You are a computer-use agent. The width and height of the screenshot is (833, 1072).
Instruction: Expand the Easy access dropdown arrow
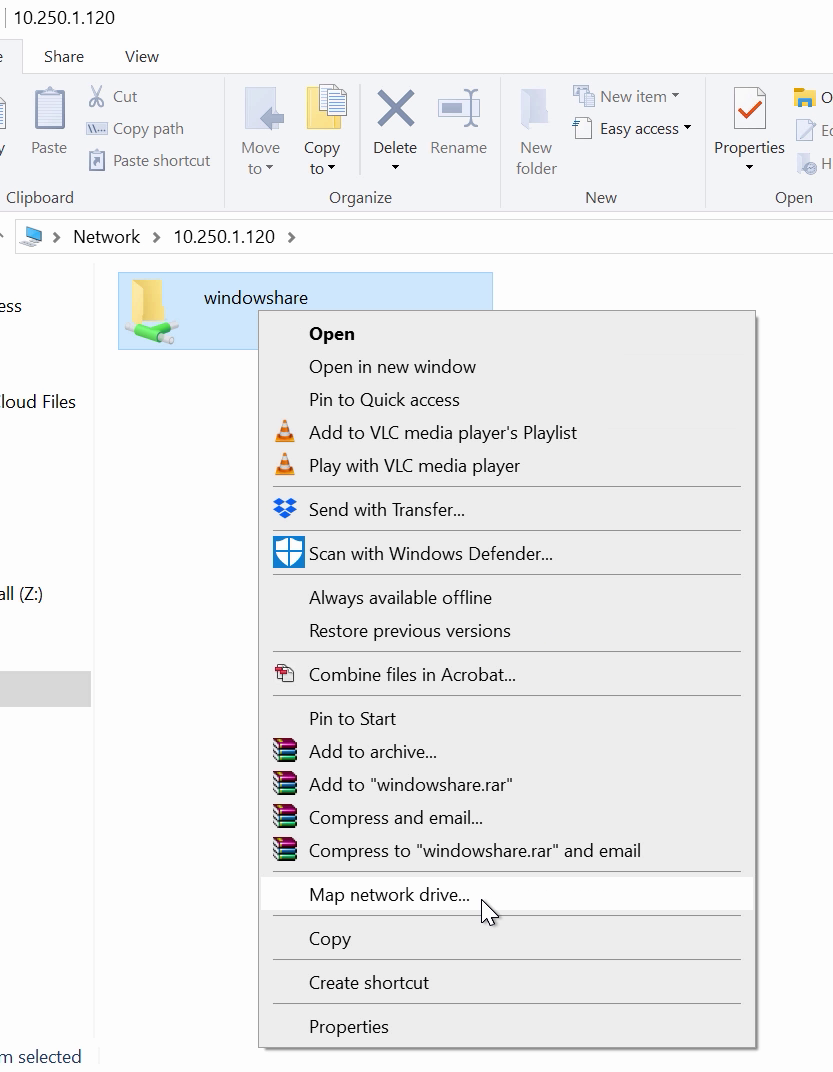687,128
